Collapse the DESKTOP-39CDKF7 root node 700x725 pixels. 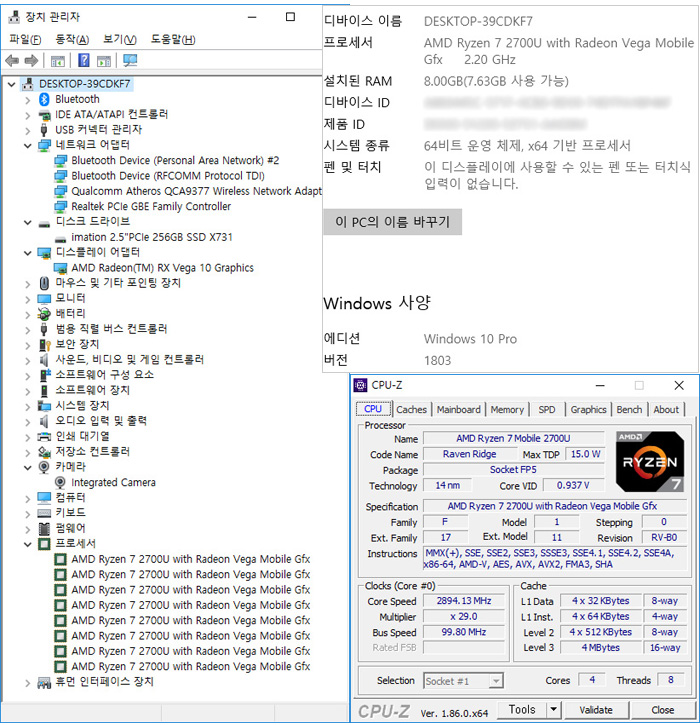pos(12,84)
